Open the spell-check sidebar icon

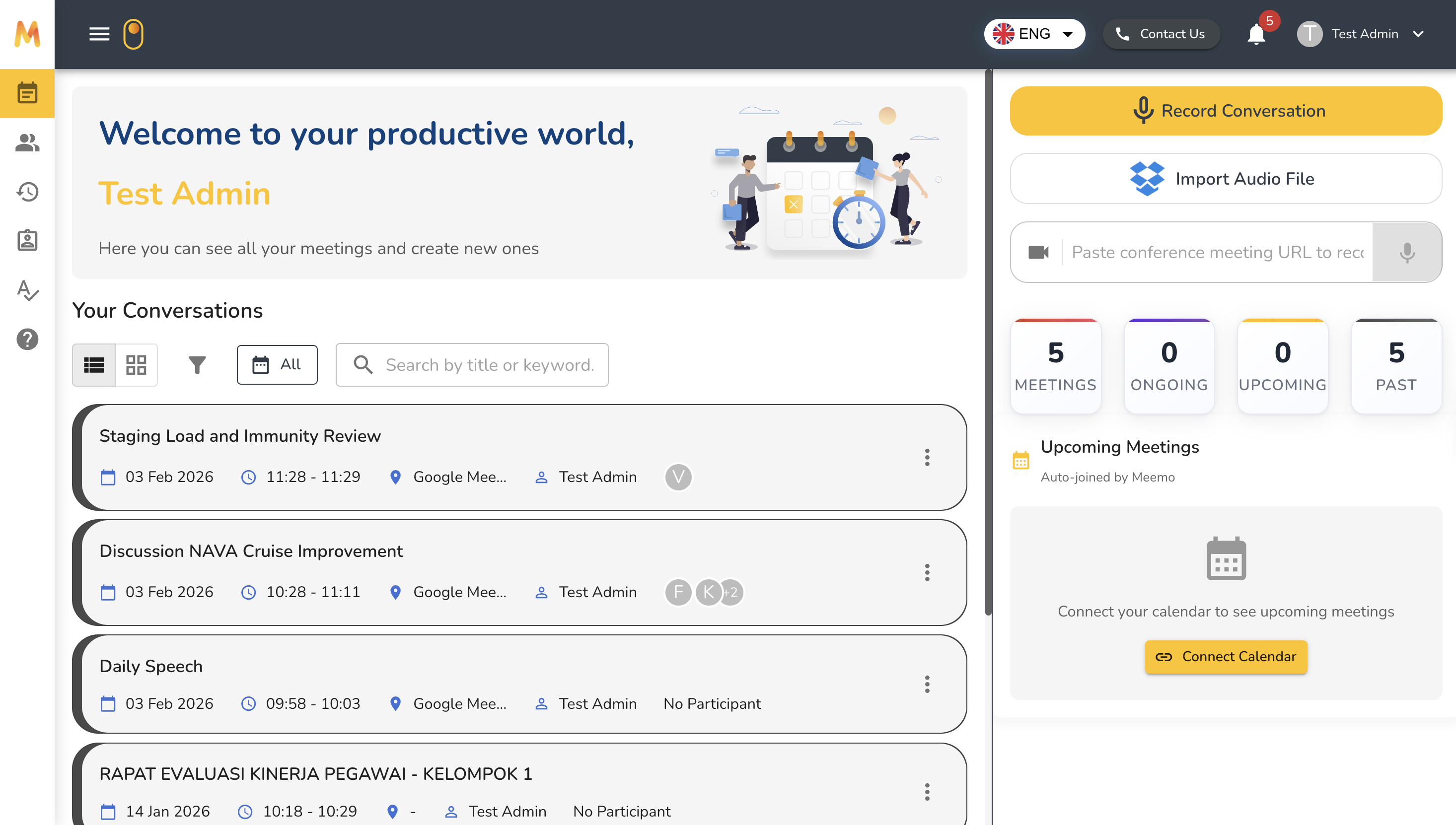(x=27, y=290)
